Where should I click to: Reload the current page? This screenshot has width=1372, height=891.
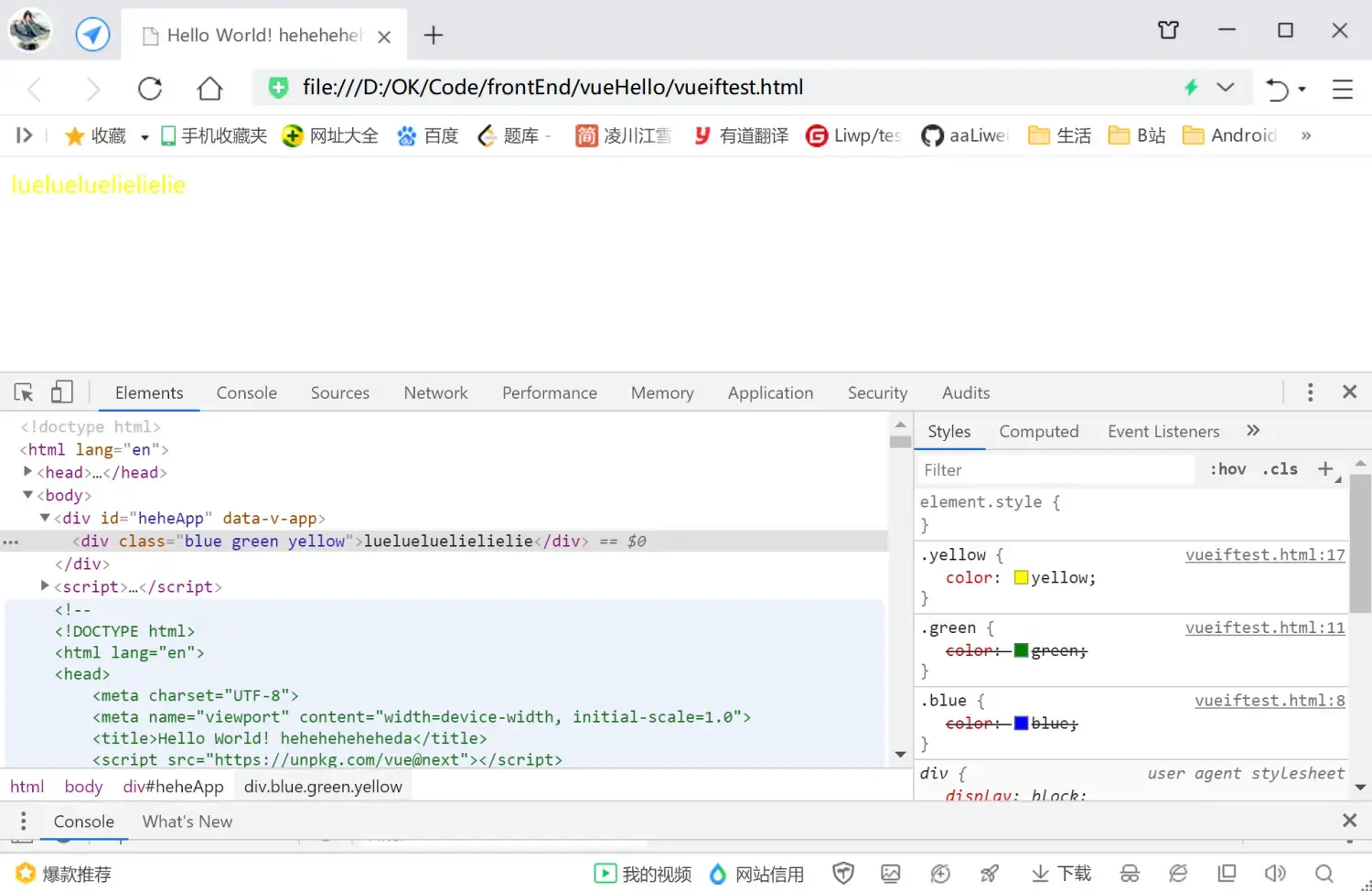point(150,89)
